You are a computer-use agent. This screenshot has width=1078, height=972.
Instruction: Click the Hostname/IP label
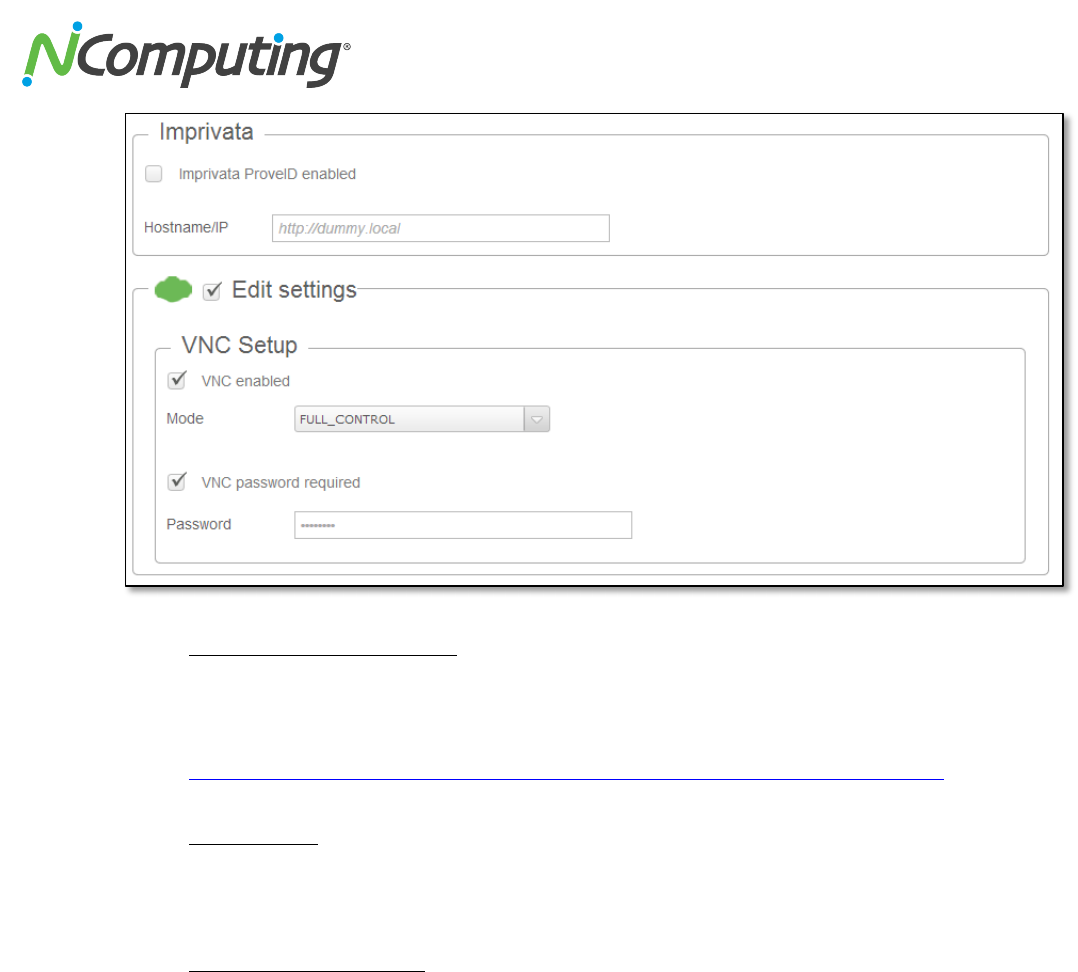click(x=186, y=228)
